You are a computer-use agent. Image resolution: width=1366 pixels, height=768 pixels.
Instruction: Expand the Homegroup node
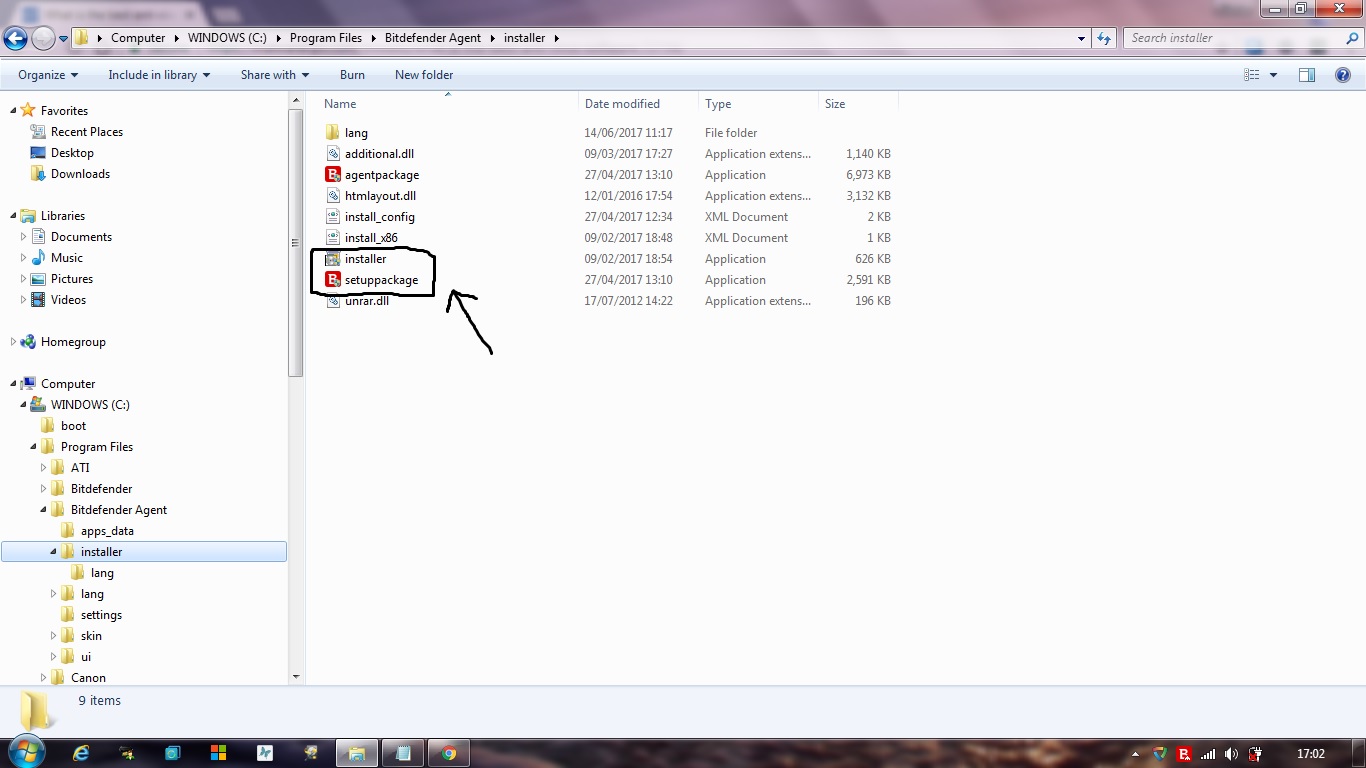12,342
